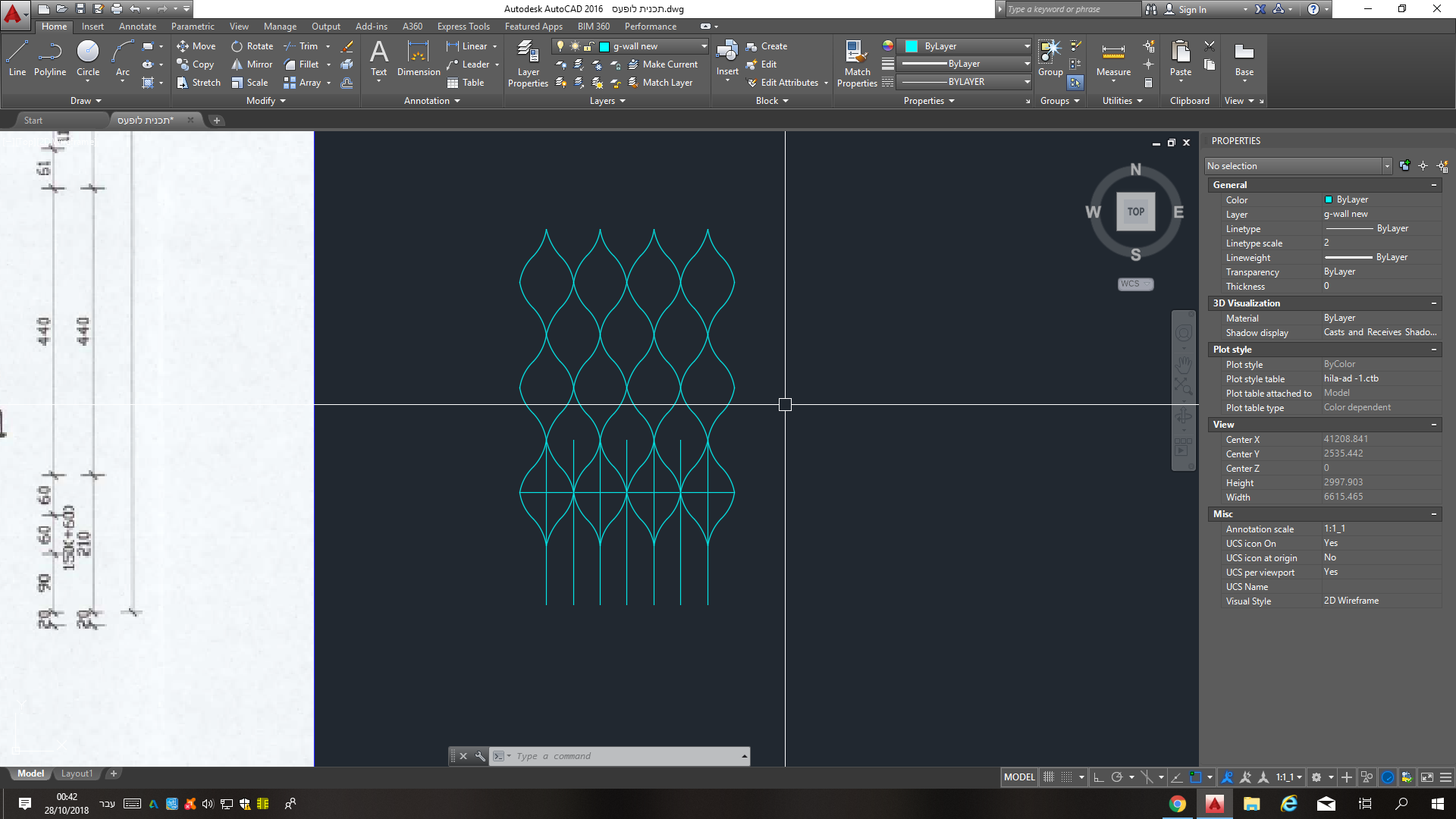This screenshot has width=1456, height=819.
Task: Click the Erase tool icon
Action: [x=347, y=46]
